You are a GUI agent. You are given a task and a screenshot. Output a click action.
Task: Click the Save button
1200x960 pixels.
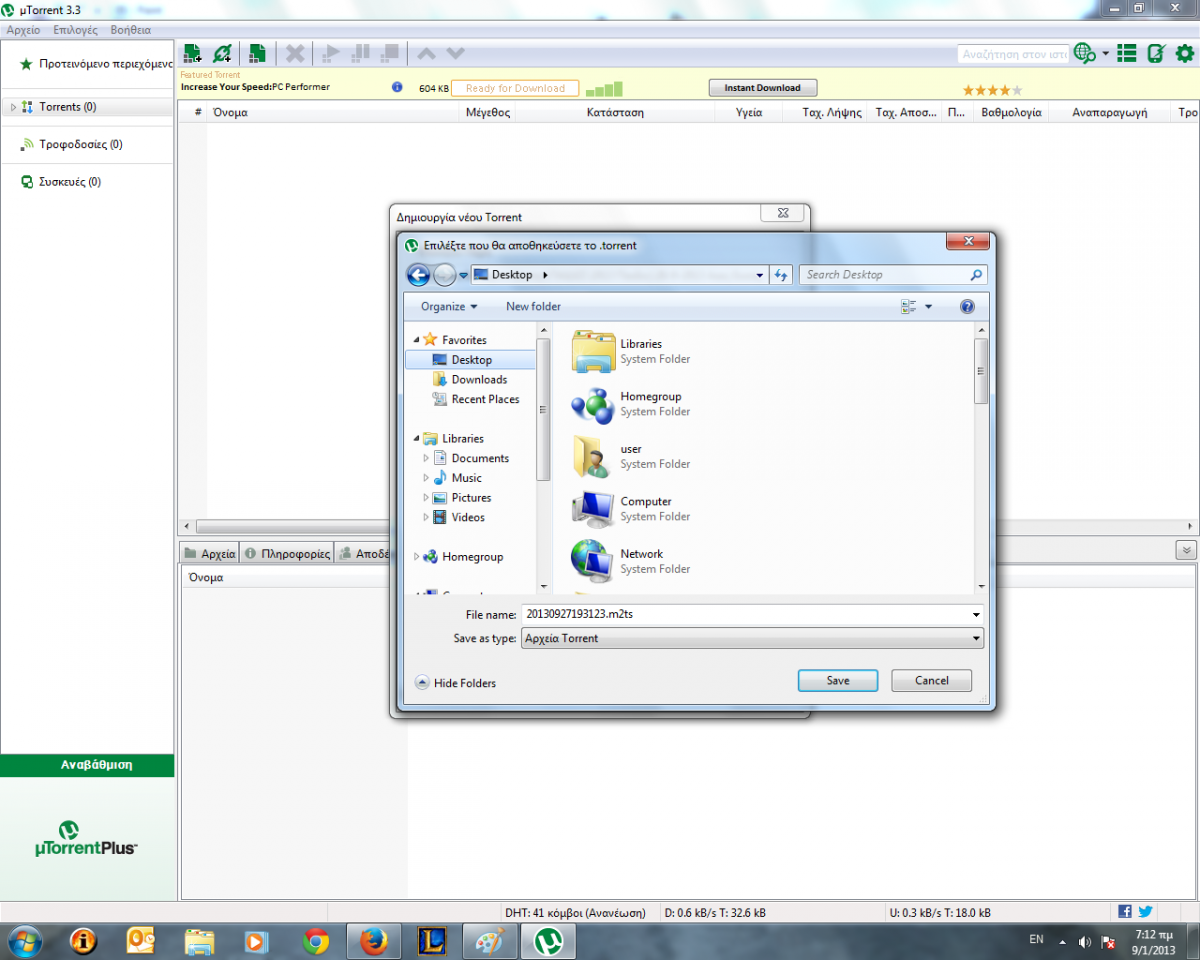pos(838,680)
